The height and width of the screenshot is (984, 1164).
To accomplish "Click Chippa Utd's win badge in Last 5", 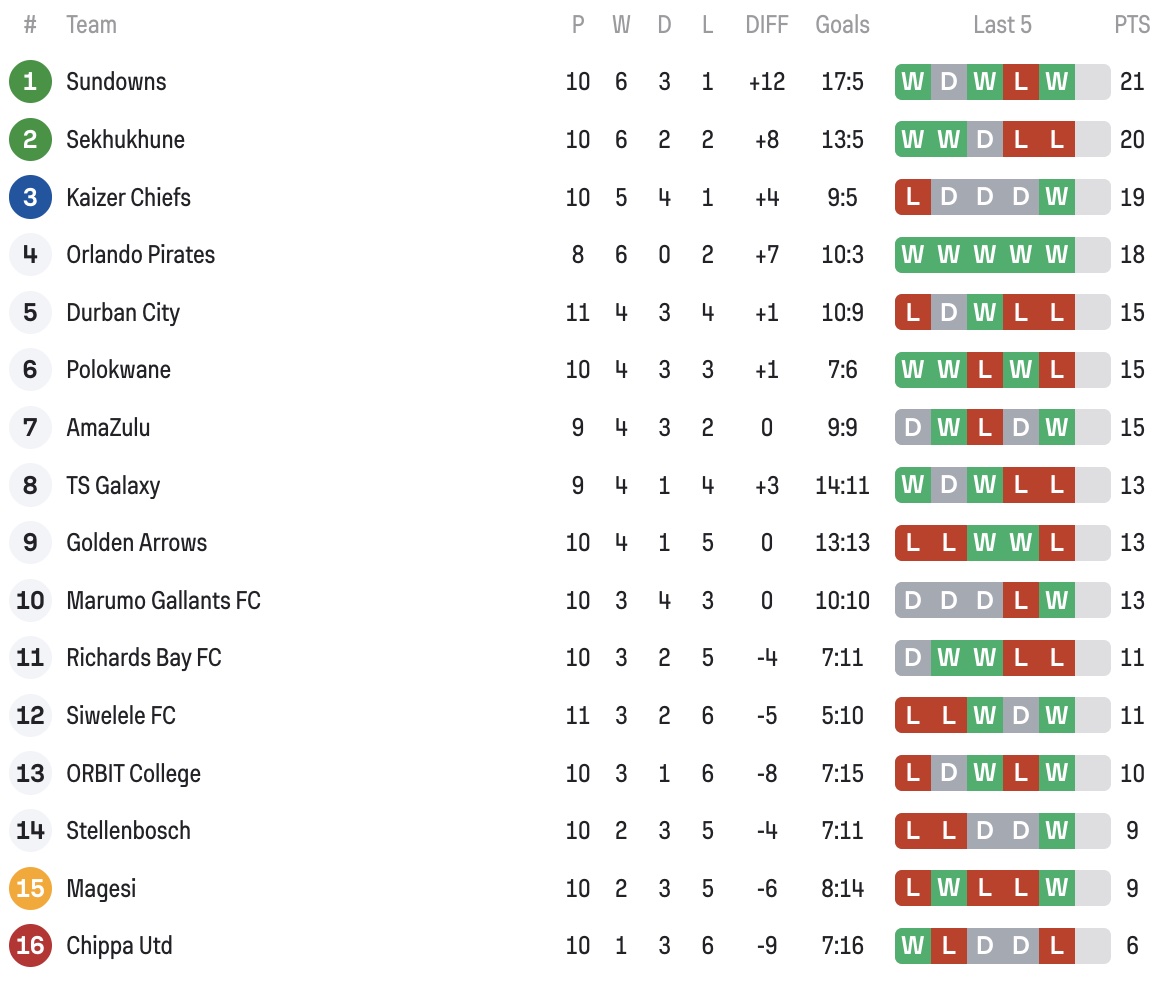I will point(912,945).
